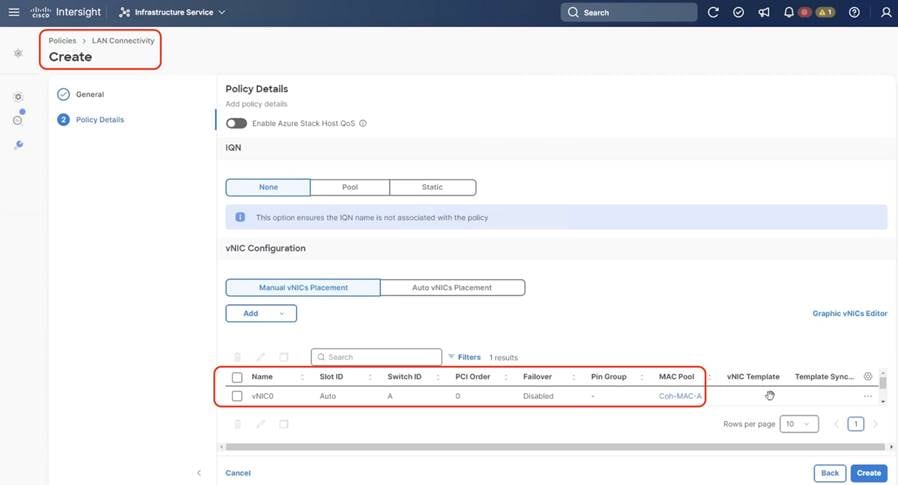The width and height of the screenshot is (898, 485).
Task: Click the top delete trash icon above table
Action: (238, 357)
